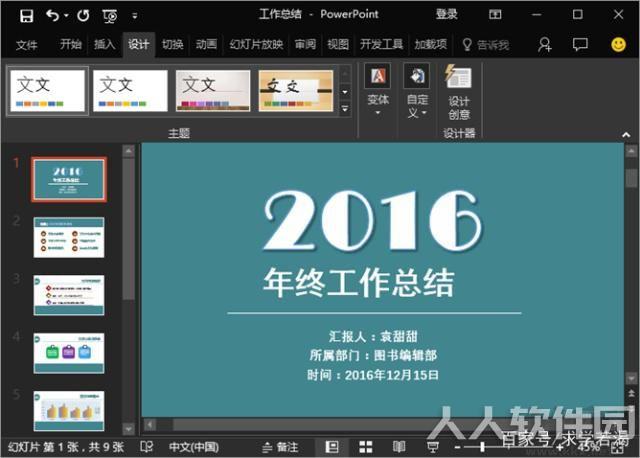Screen dimensions: 640x458
Task: Switch to Slide Sorter view icon
Action: [x=366, y=447]
